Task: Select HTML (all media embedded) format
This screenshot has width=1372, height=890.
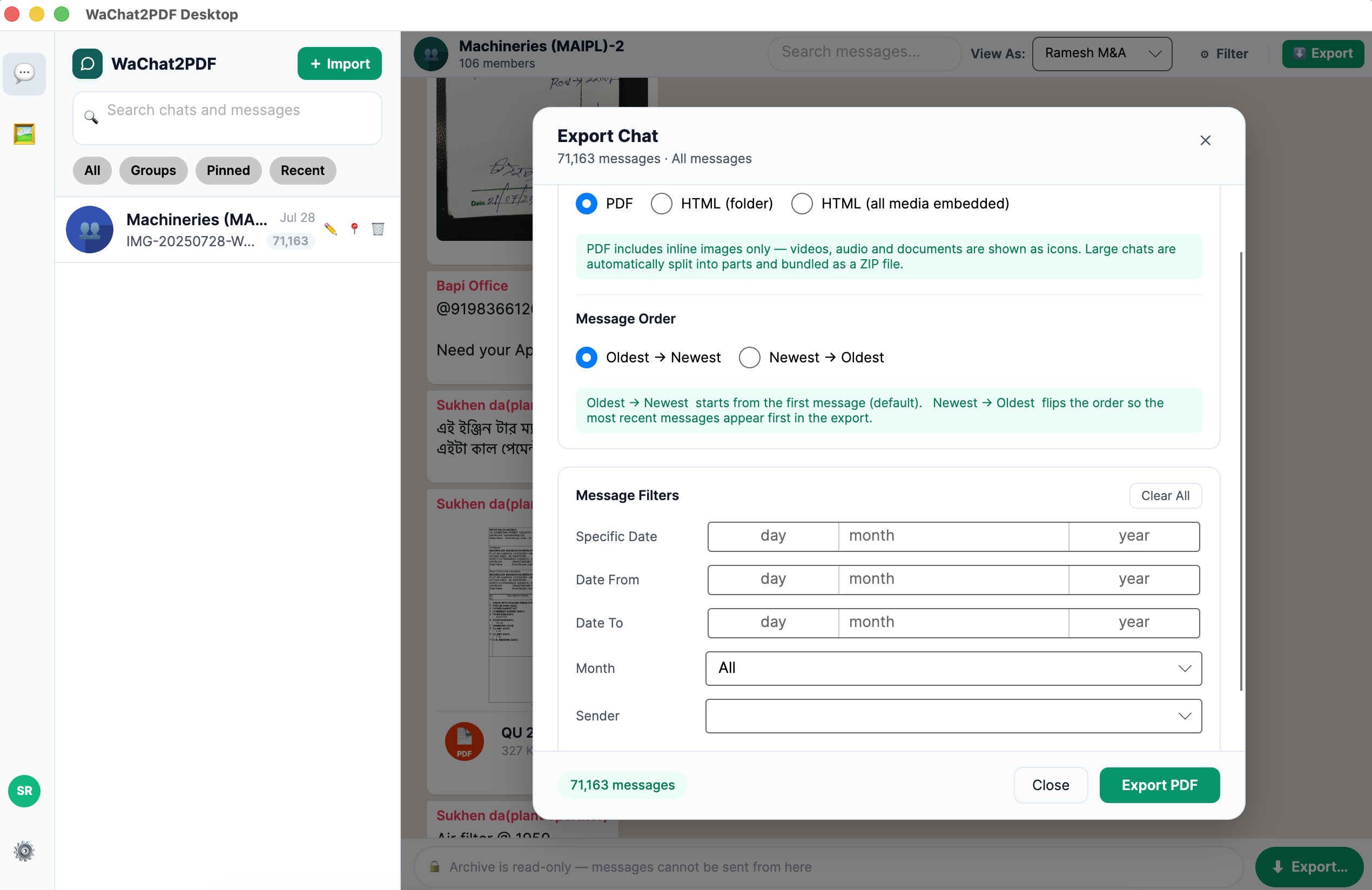Action: coord(802,204)
